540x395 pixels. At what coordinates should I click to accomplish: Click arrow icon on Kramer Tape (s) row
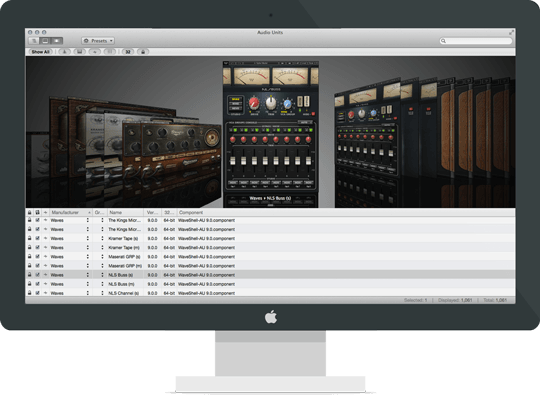pyautogui.click(x=45, y=238)
